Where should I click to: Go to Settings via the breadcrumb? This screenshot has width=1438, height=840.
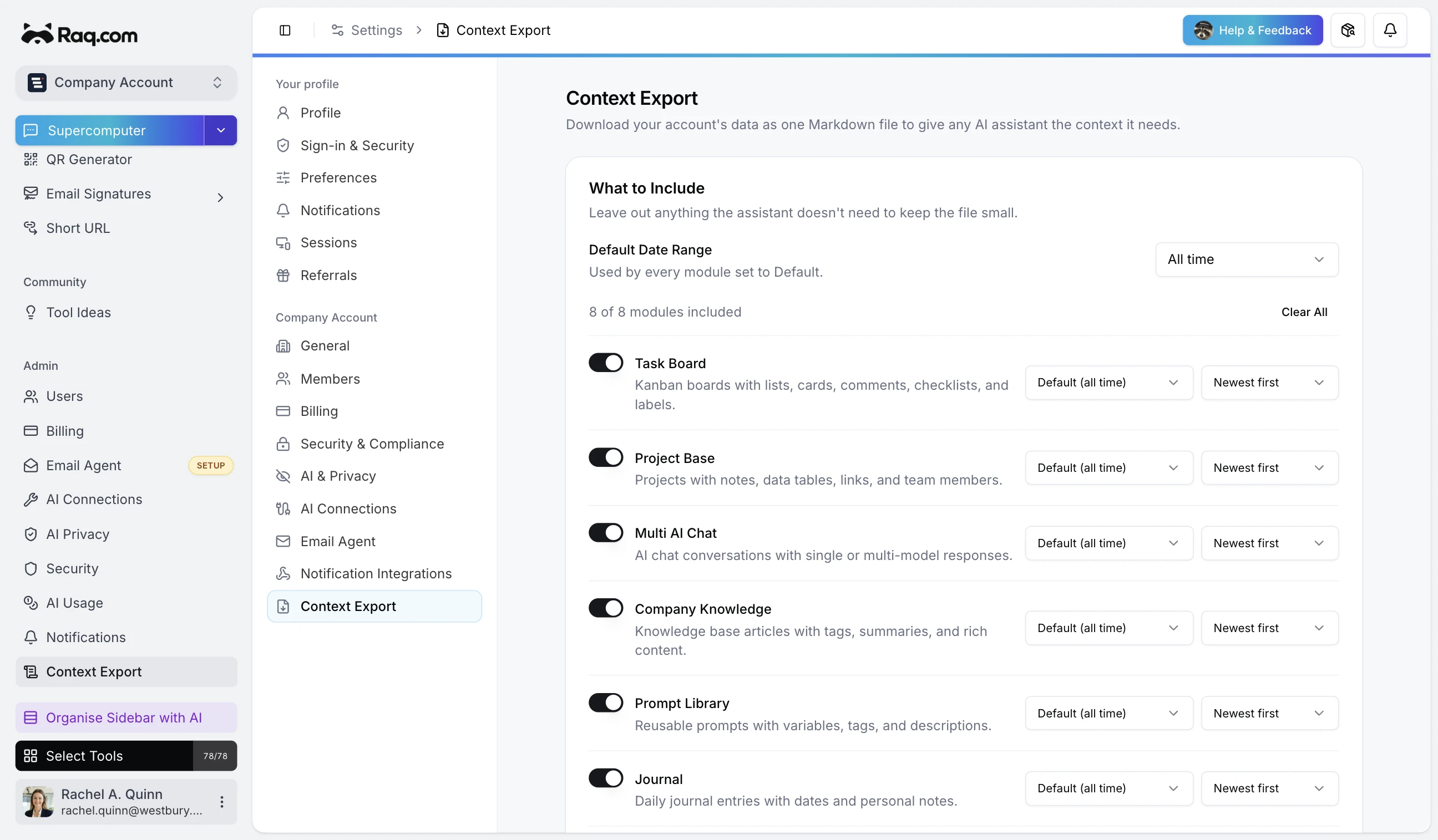click(x=367, y=30)
